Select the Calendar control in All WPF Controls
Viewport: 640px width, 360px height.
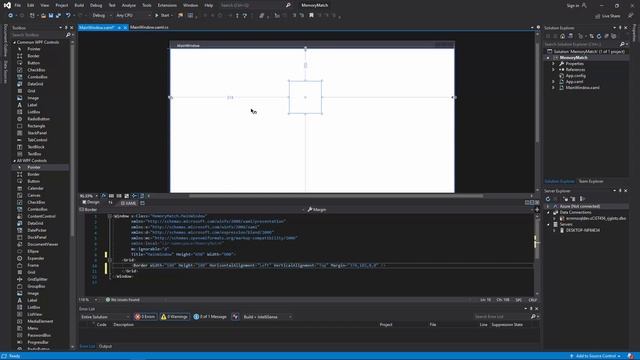click(36, 189)
